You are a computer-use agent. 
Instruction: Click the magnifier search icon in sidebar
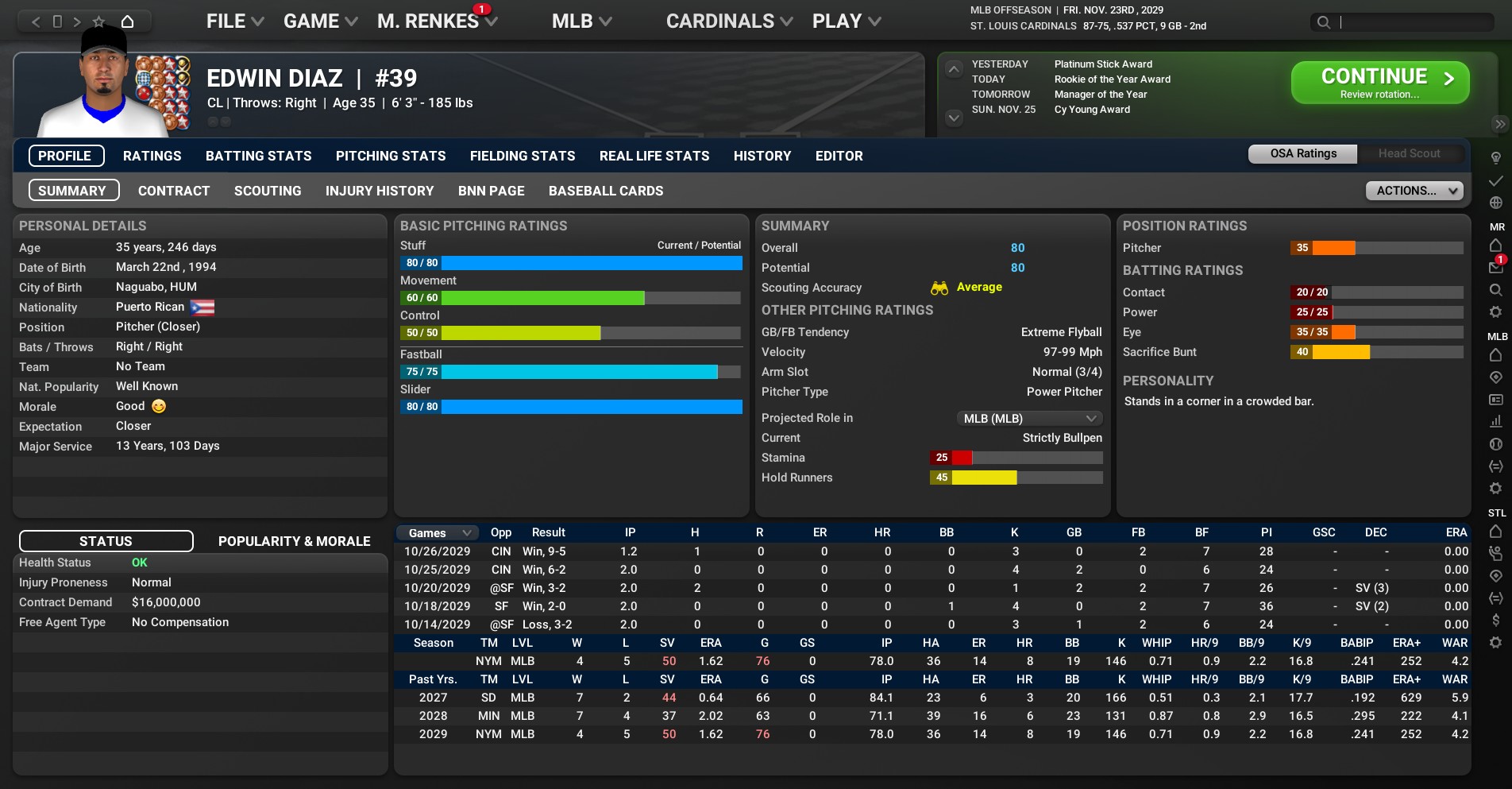pos(1495,290)
